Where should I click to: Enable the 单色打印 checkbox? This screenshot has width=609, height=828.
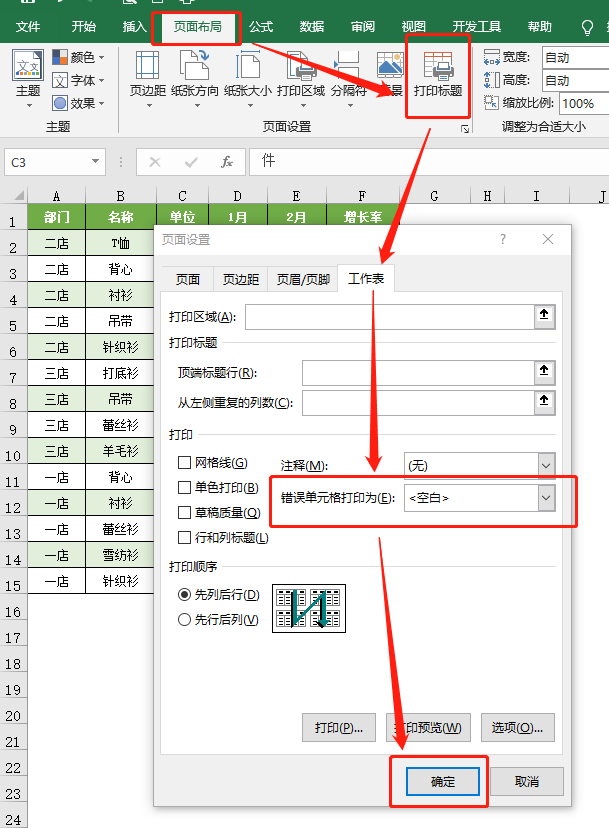184,487
